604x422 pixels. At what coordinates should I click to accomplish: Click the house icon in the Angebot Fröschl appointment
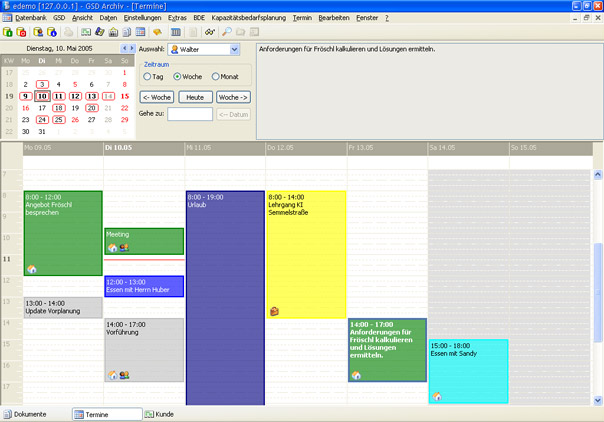click(x=32, y=269)
